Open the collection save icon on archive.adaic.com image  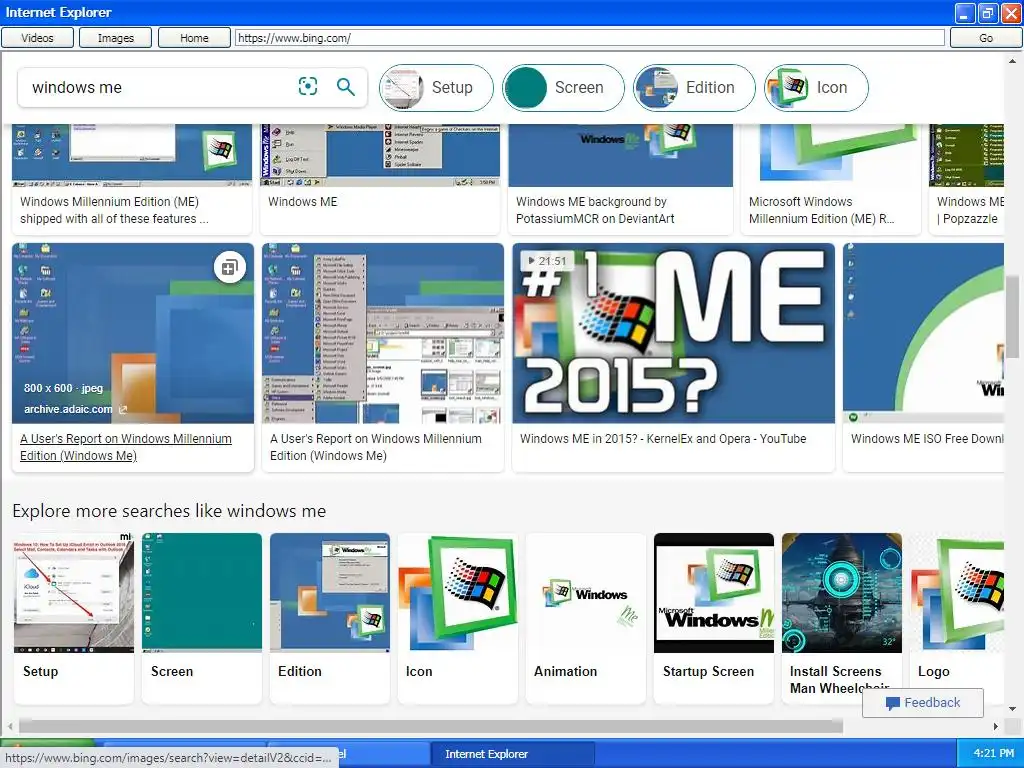[x=229, y=267]
